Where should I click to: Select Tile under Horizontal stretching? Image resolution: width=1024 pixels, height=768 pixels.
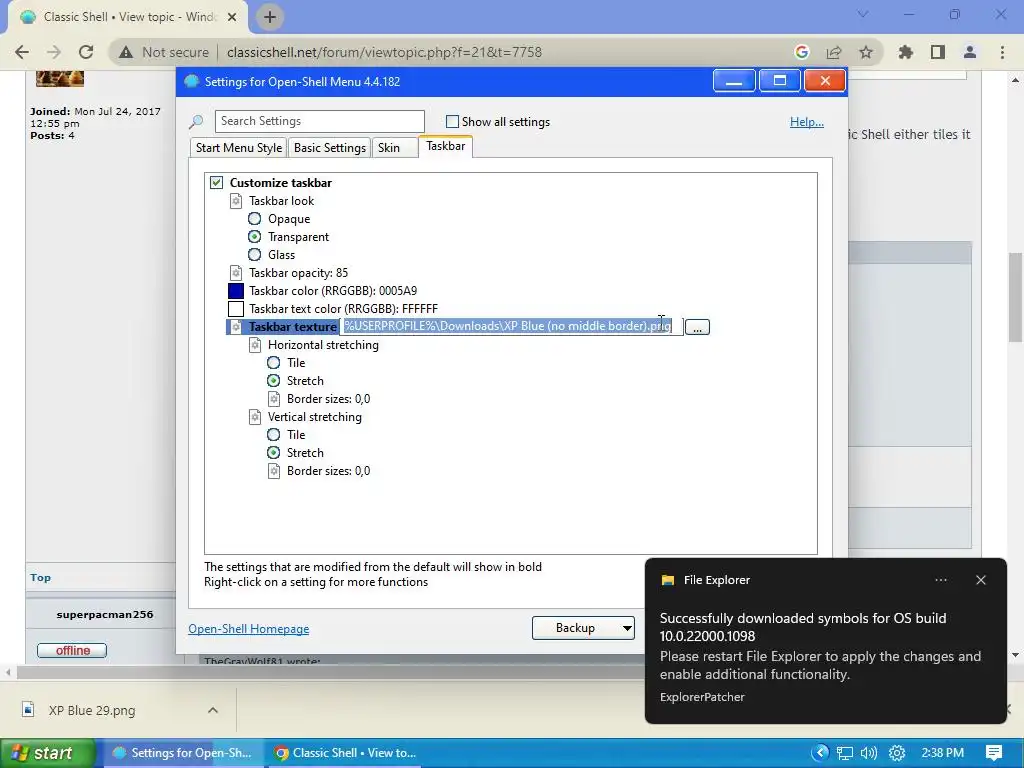point(274,363)
